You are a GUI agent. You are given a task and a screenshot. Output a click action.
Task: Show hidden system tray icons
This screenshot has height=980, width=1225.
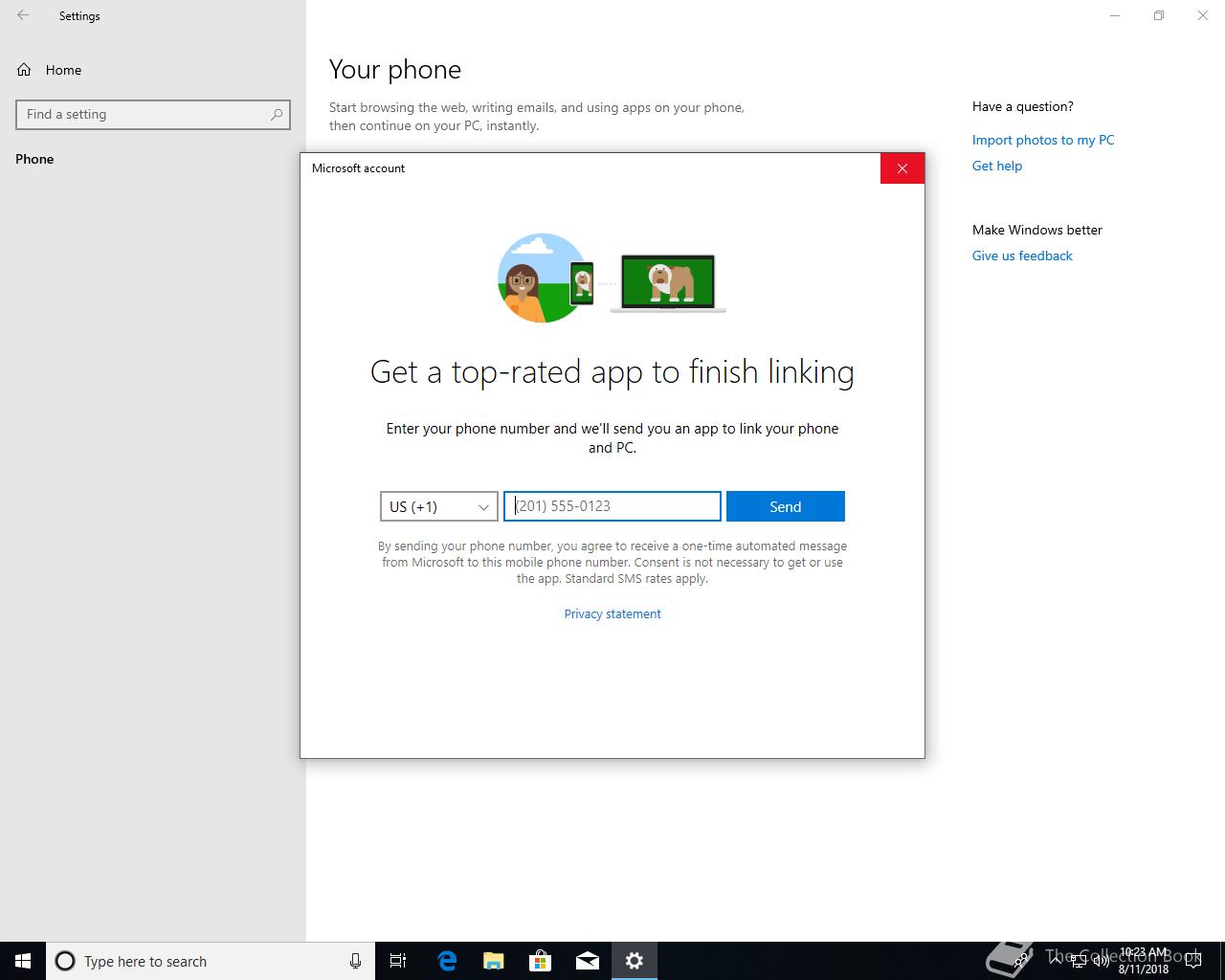tap(1055, 961)
